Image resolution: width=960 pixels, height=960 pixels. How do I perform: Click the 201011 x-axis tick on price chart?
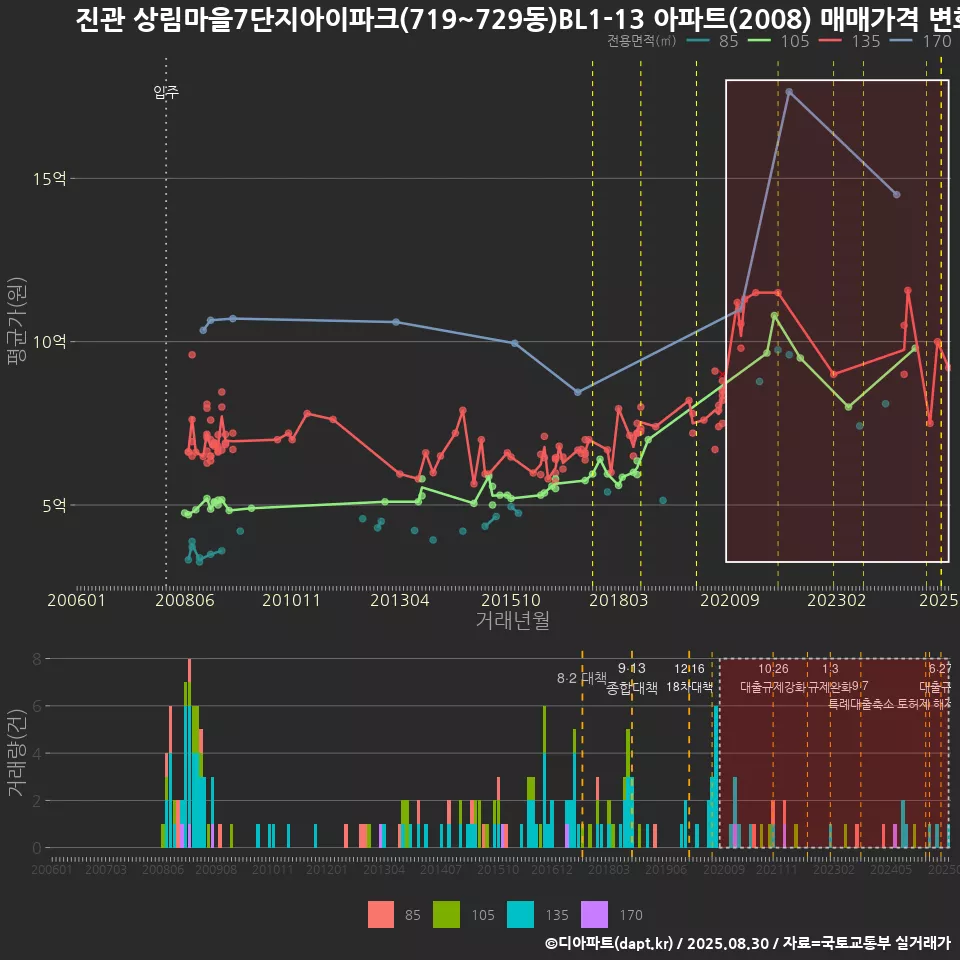tap(292, 601)
